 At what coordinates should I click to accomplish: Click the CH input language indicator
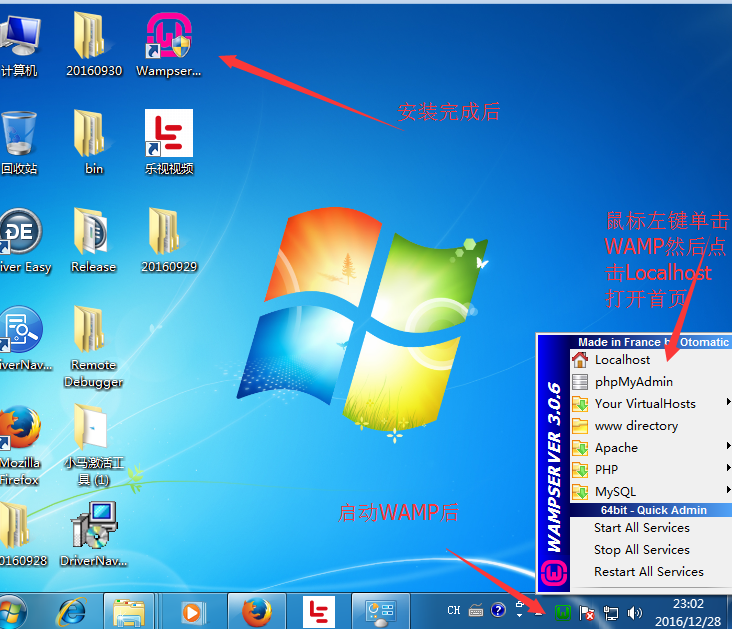pyautogui.click(x=453, y=610)
